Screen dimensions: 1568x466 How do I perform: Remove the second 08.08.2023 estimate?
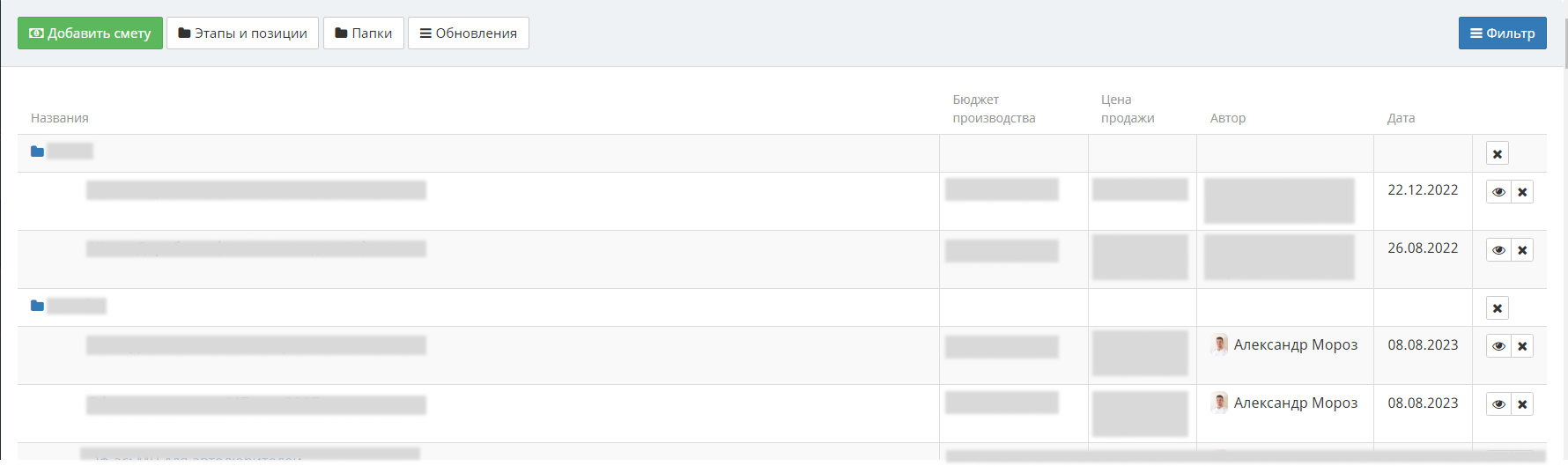1522,404
